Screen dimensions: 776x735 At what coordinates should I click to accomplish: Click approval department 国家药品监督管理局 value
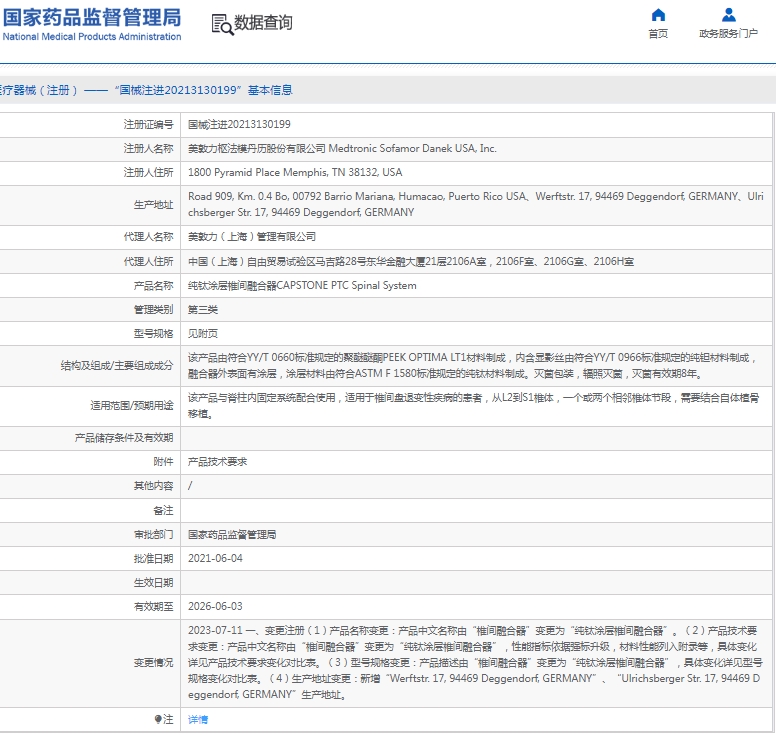tap(232, 535)
